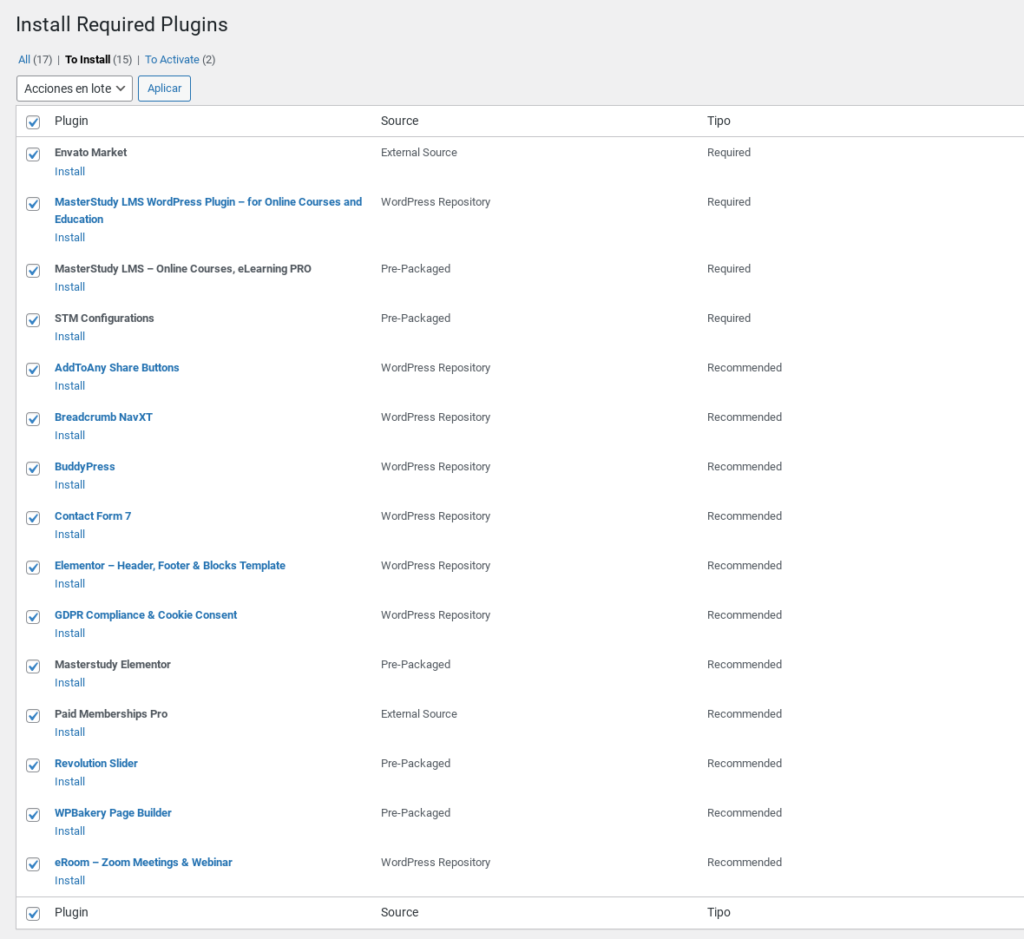Open Elementor Header, Footer & Blocks title link
Image resolution: width=1024 pixels, height=939 pixels.
tap(170, 565)
